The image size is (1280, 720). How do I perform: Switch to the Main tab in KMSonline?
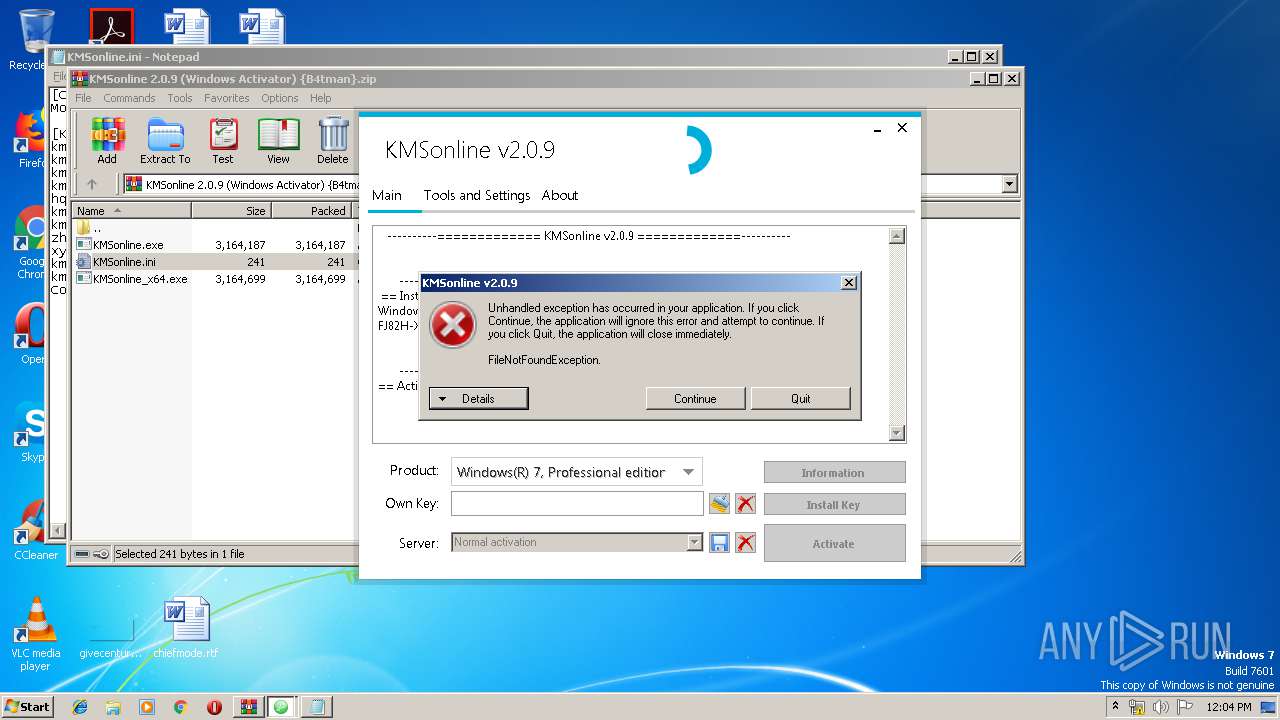click(x=387, y=195)
